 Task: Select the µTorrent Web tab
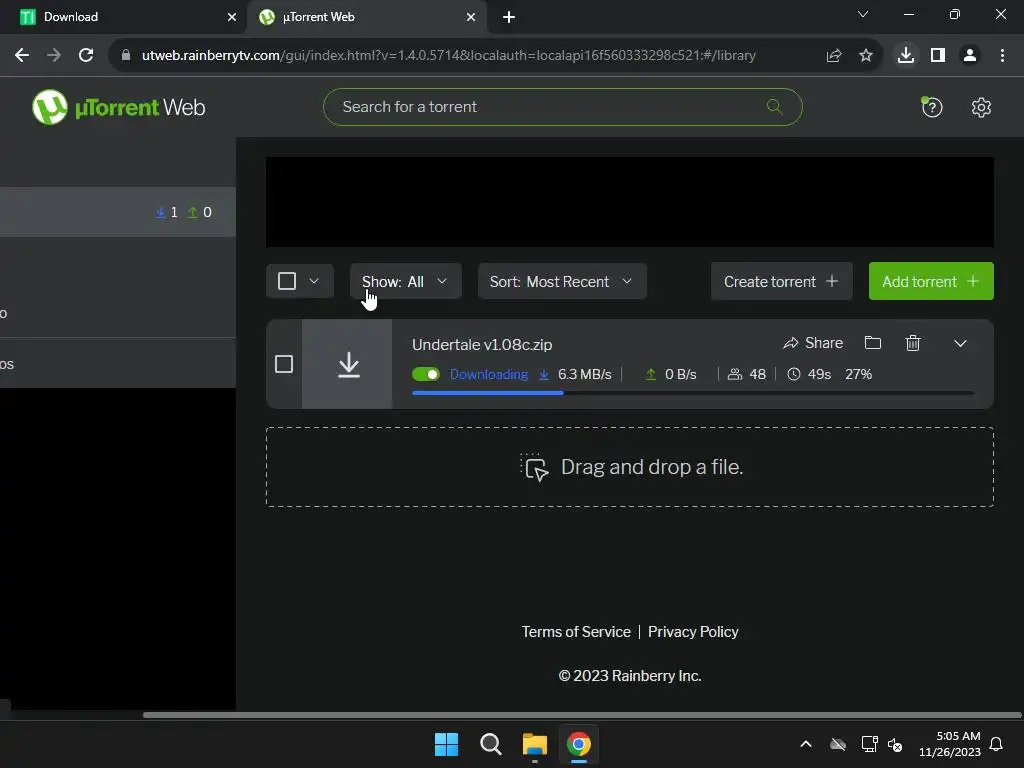point(366,17)
